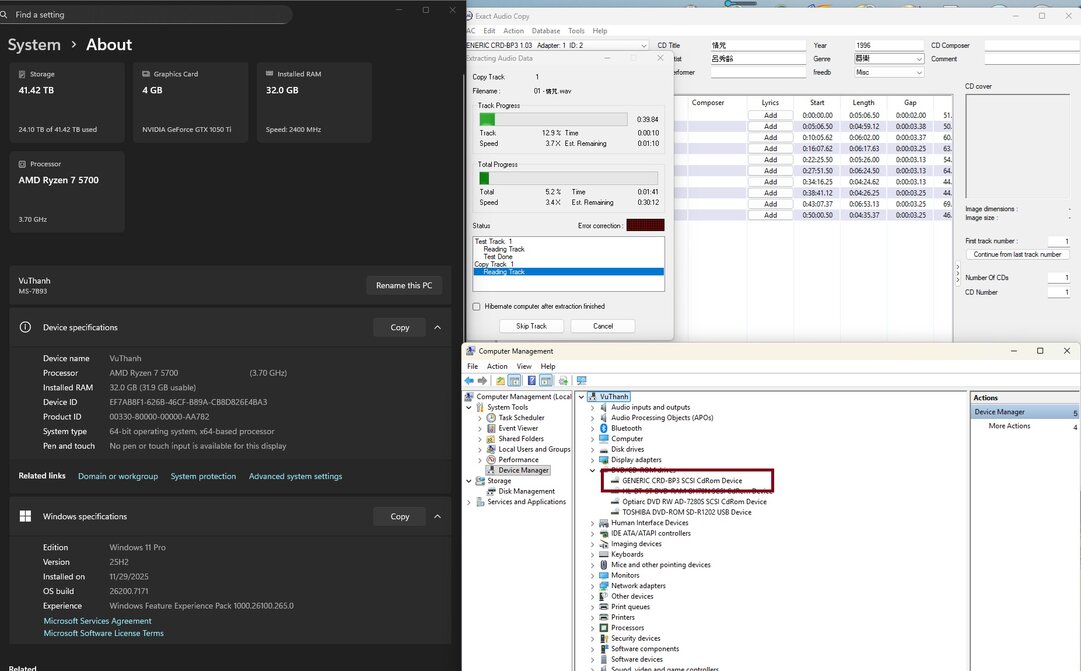Click the Network adapters category icon

click(604, 585)
